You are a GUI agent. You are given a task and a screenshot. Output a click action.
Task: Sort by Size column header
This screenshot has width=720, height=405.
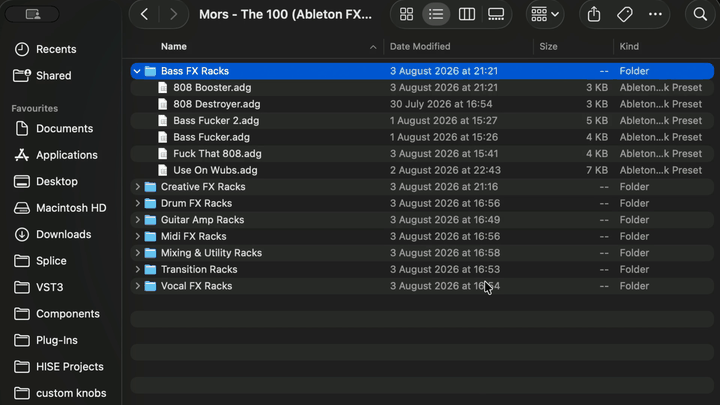pyautogui.click(x=548, y=46)
